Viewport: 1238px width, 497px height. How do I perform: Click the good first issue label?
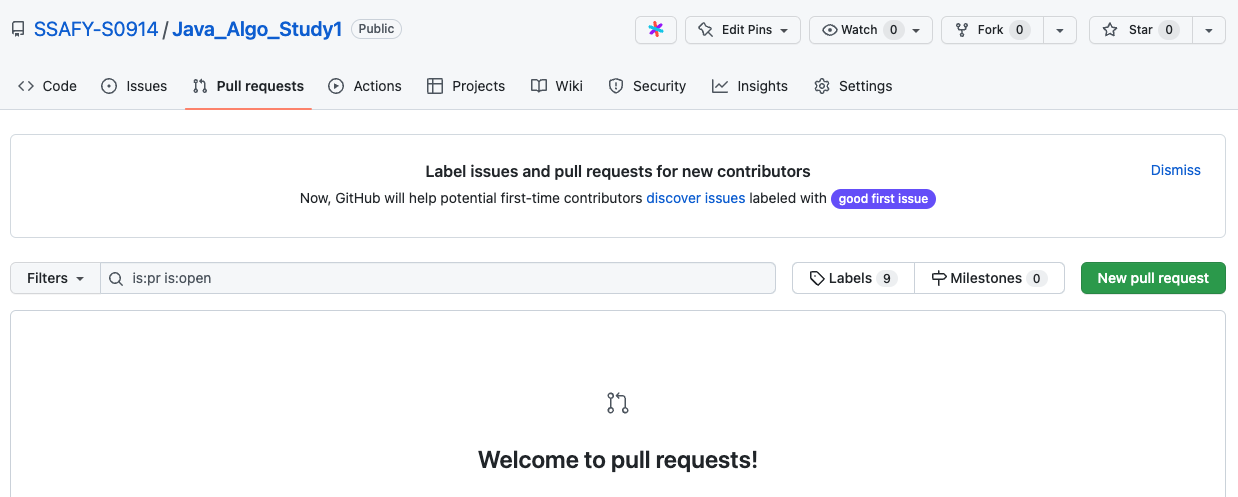pos(883,199)
